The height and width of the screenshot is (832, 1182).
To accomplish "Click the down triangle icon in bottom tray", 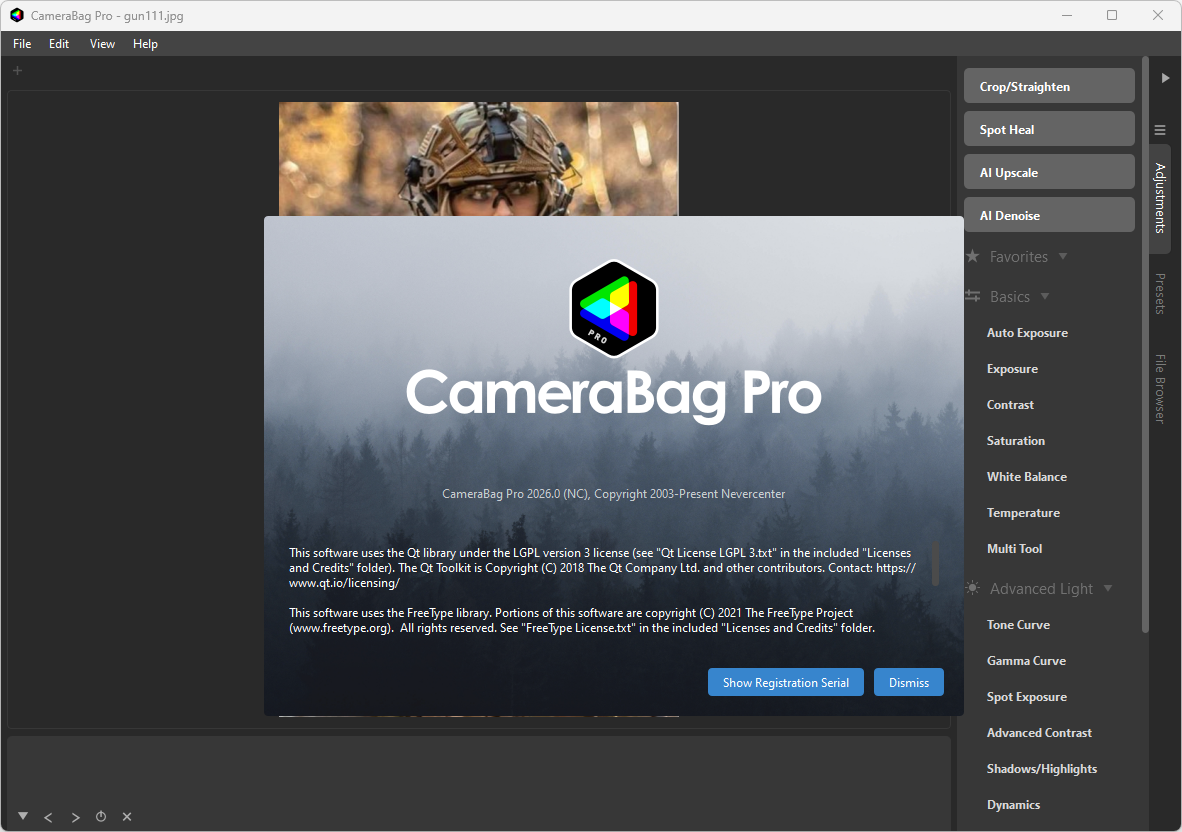I will tap(23, 816).
